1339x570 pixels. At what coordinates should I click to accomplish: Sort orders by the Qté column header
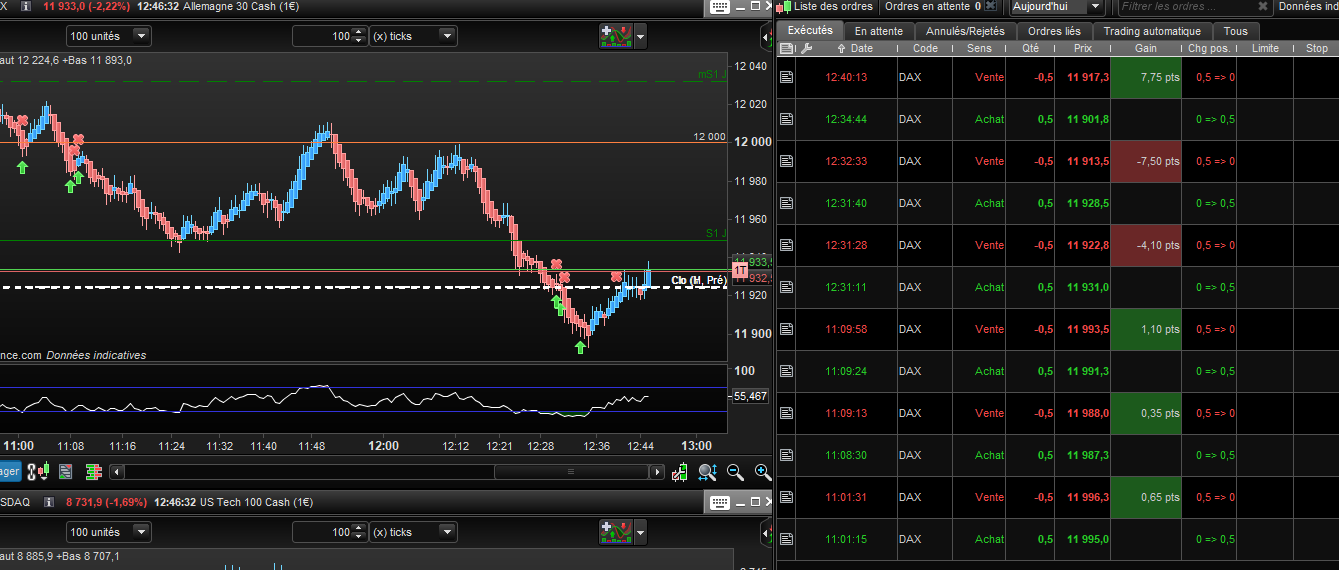[1031, 48]
